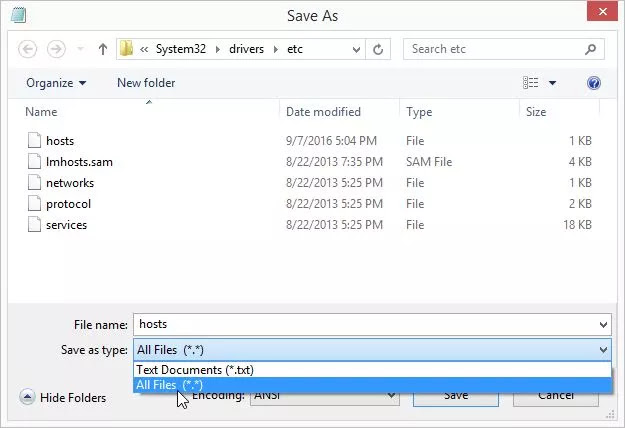625x428 pixels.
Task: Open the address bar history dropdown
Action: [356, 49]
